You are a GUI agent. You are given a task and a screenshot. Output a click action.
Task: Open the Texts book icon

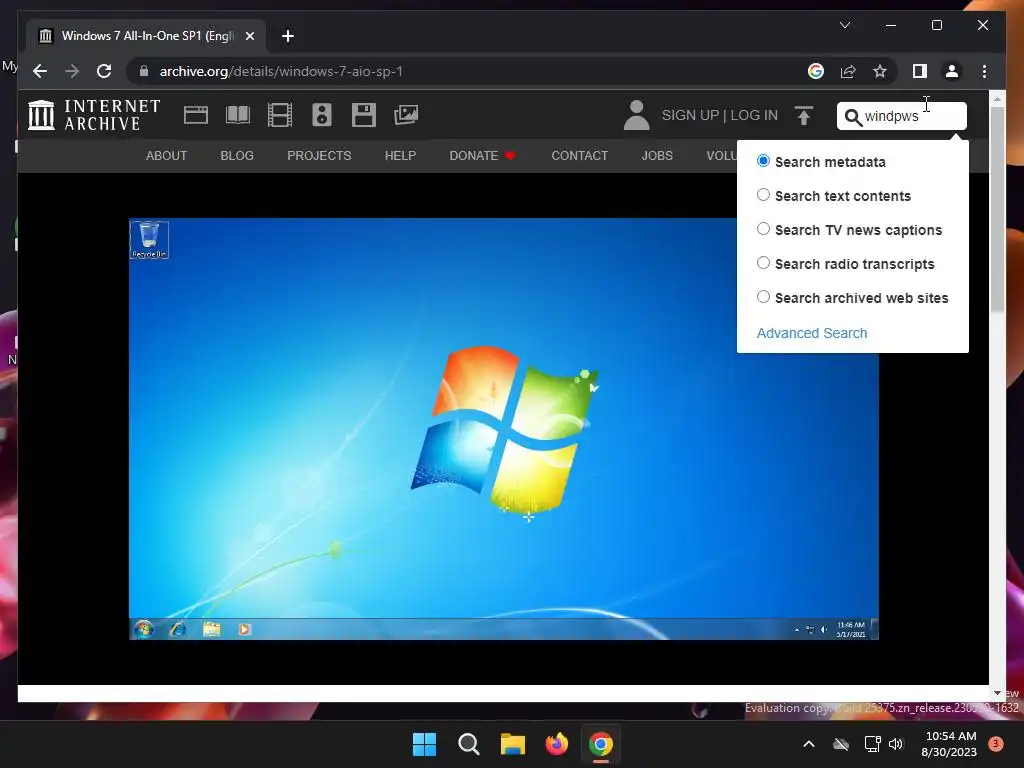point(238,115)
